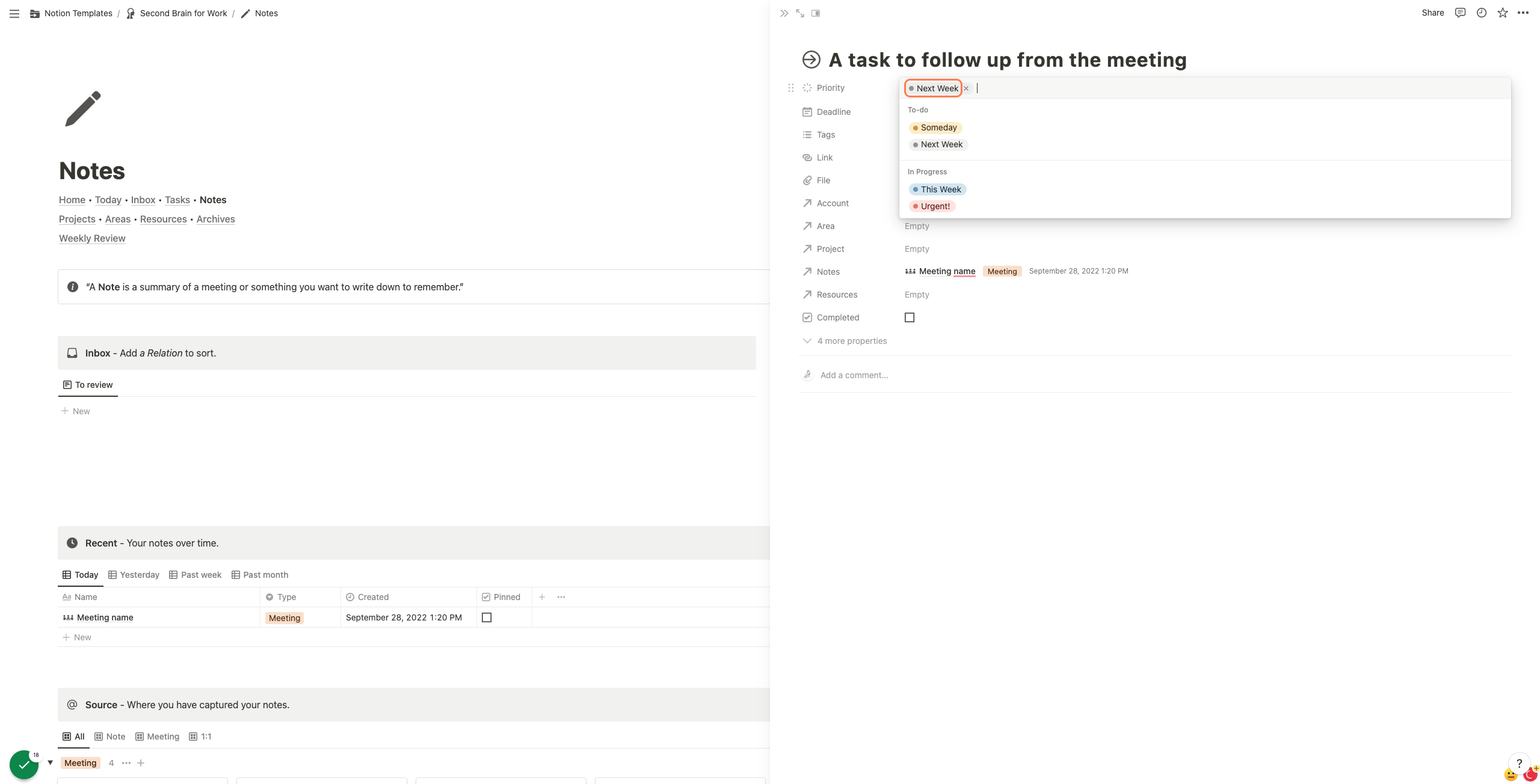Screen dimensions: 1540x784
Task: Remove the selected Next Week tag
Action: click(x=966, y=88)
